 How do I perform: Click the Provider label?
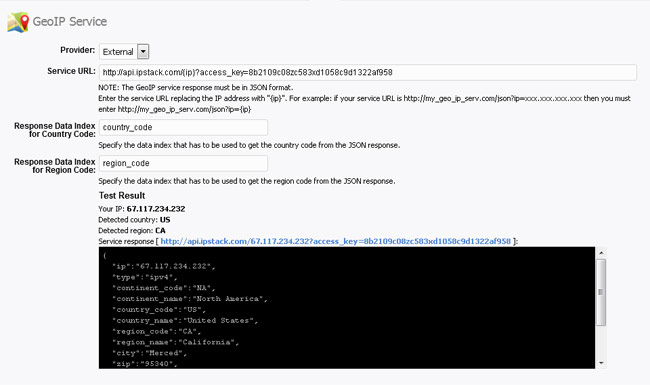tap(78, 50)
